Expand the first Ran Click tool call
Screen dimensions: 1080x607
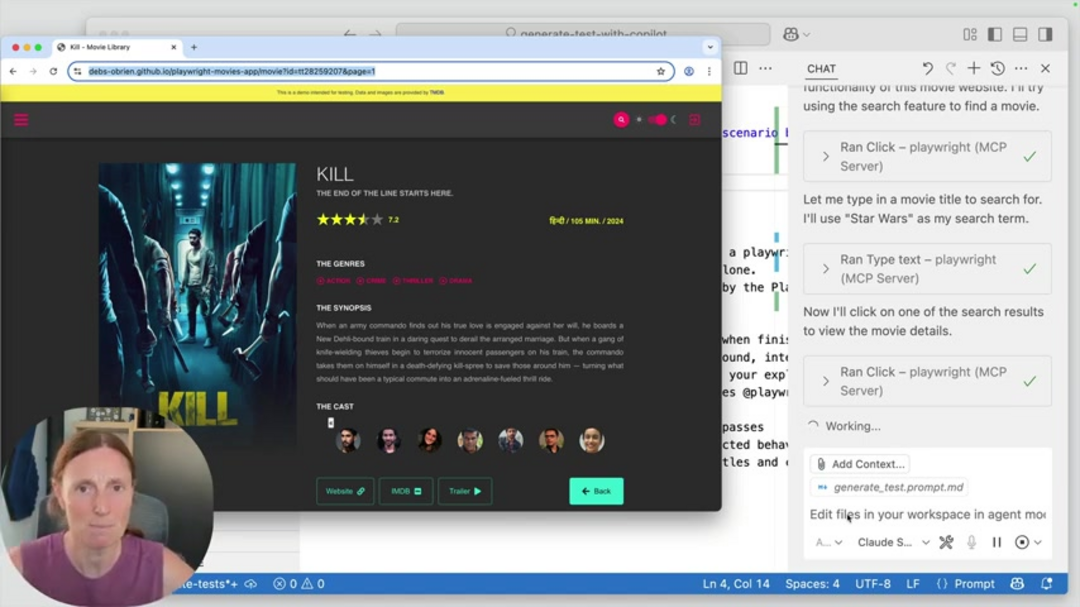point(826,156)
